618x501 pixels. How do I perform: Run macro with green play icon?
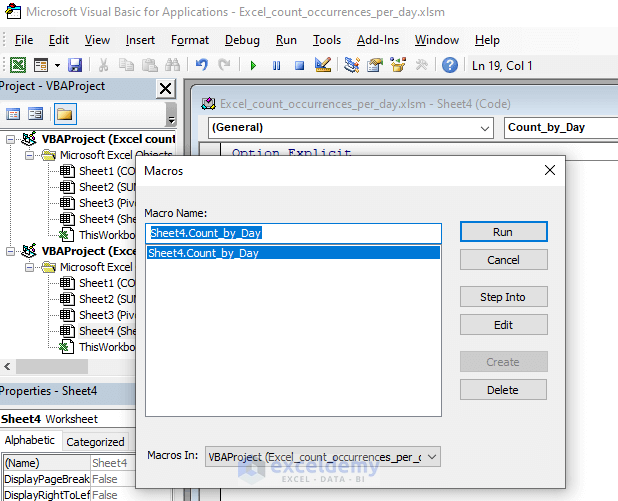pos(253,65)
